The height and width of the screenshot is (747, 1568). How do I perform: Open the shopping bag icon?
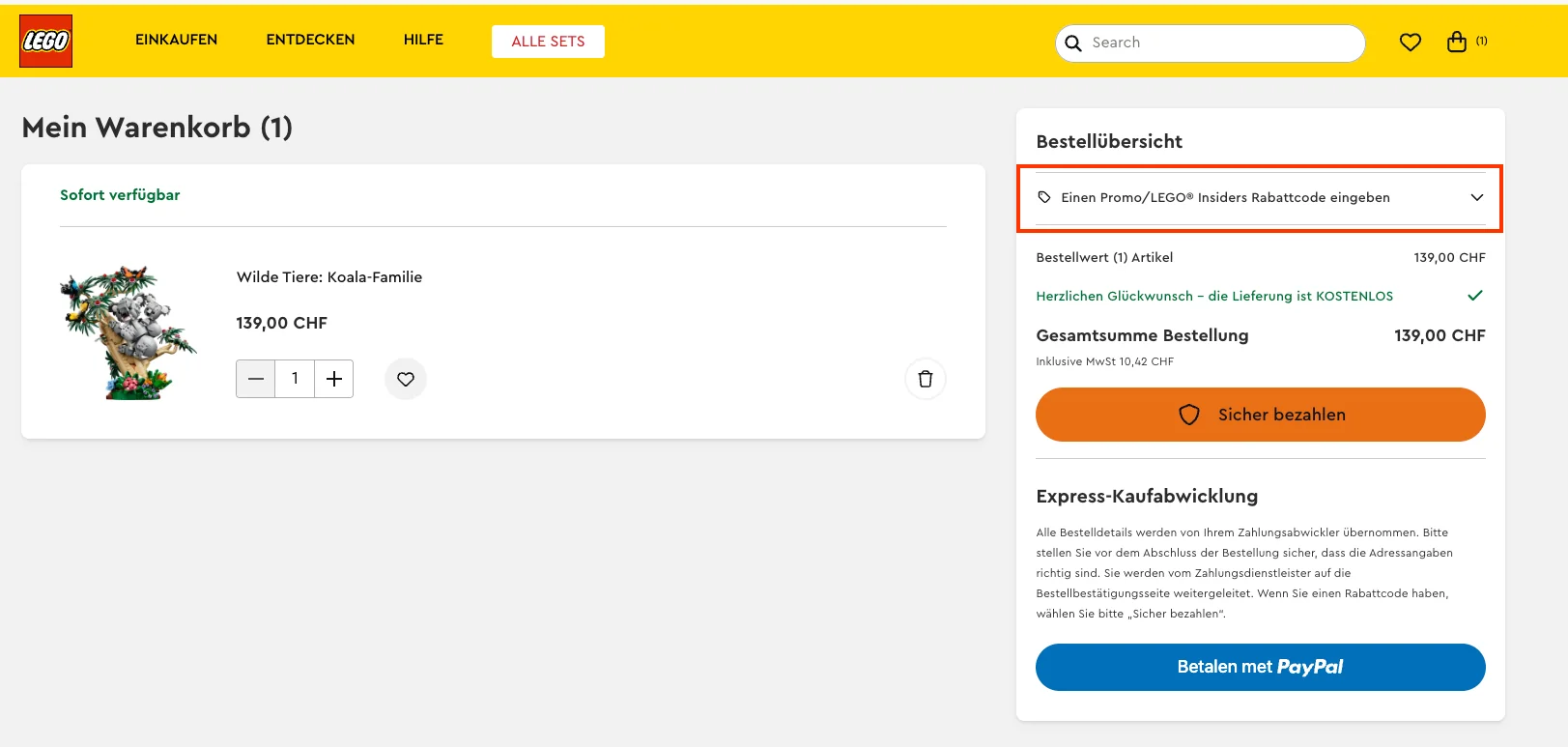pyautogui.click(x=1456, y=42)
